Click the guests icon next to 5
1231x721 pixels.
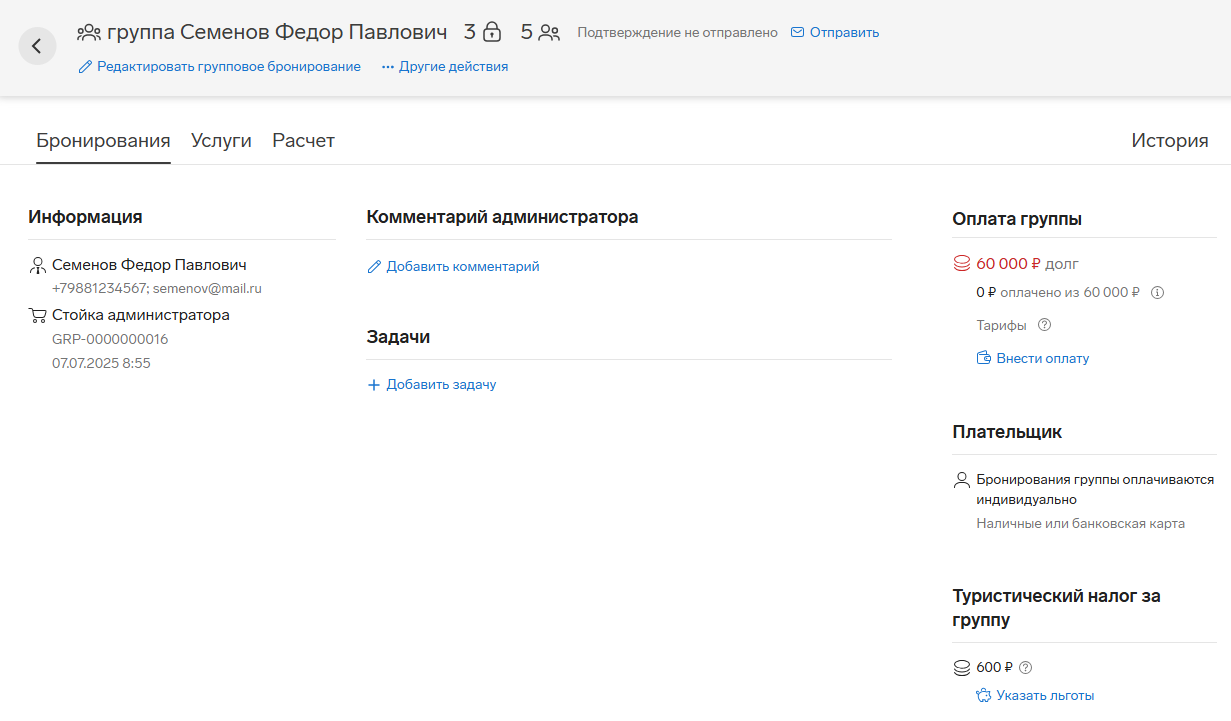549,33
